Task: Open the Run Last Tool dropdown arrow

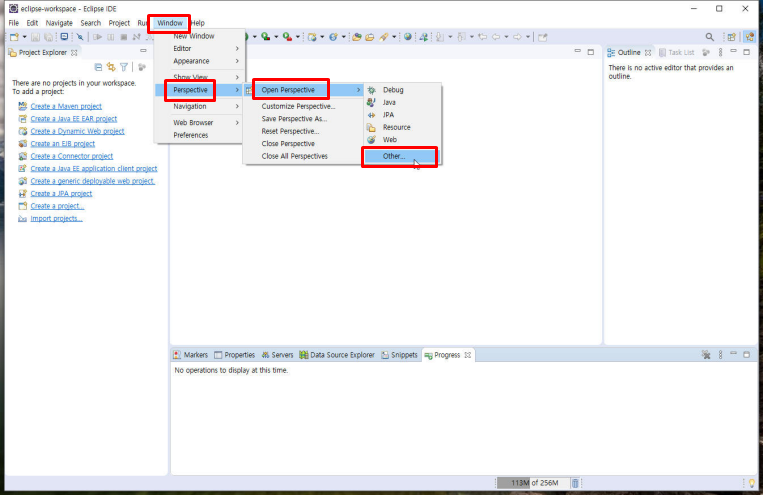Action: coord(298,37)
